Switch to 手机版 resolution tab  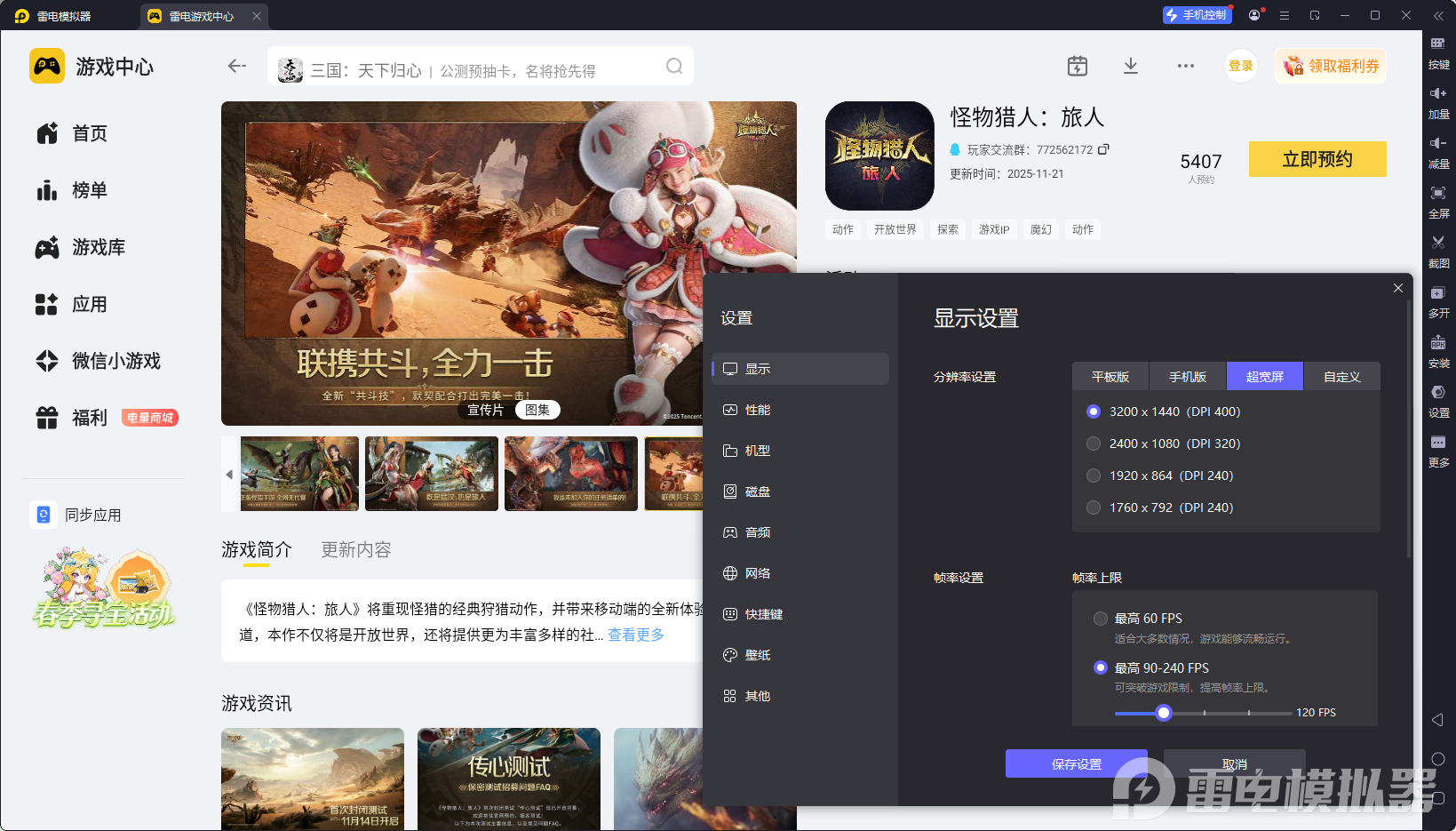(x=1188, y=377)
